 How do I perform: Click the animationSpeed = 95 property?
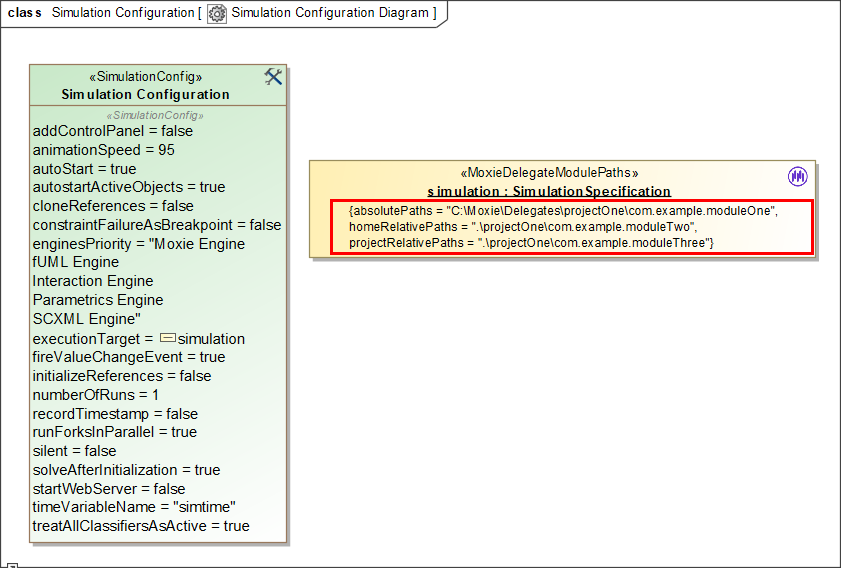point(104,150)
